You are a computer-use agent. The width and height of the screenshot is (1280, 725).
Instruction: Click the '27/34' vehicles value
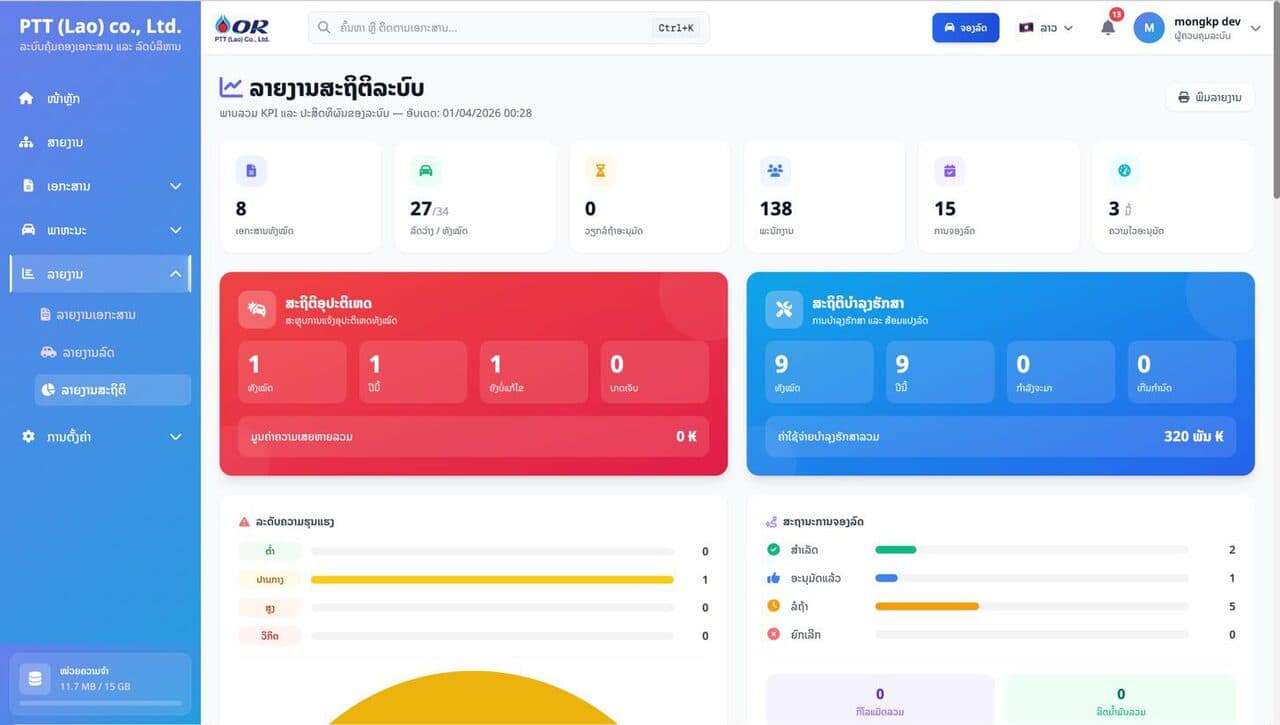[430, 209]
